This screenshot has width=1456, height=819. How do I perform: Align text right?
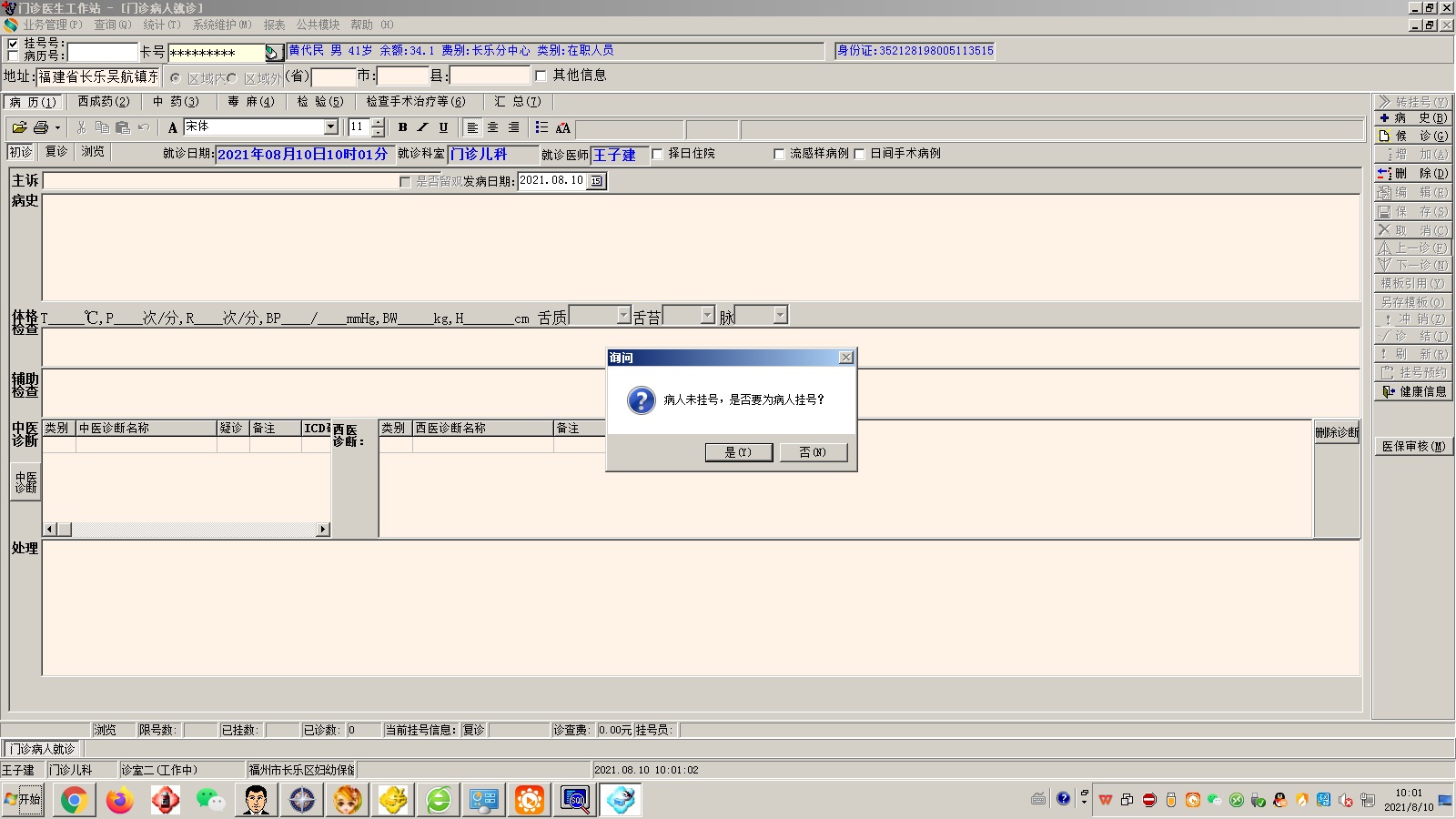click(514, 127)
